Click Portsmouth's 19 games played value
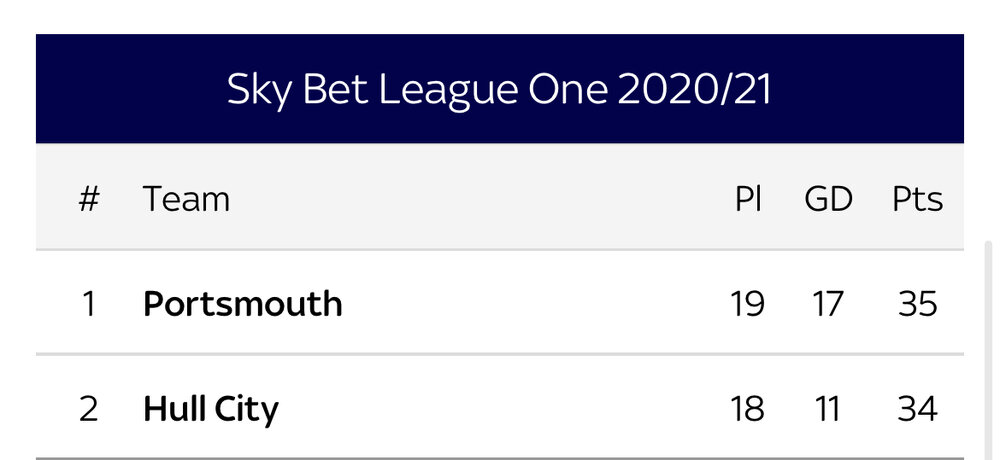The width and height of the screenshot is (1000, 460). (747, 304)
